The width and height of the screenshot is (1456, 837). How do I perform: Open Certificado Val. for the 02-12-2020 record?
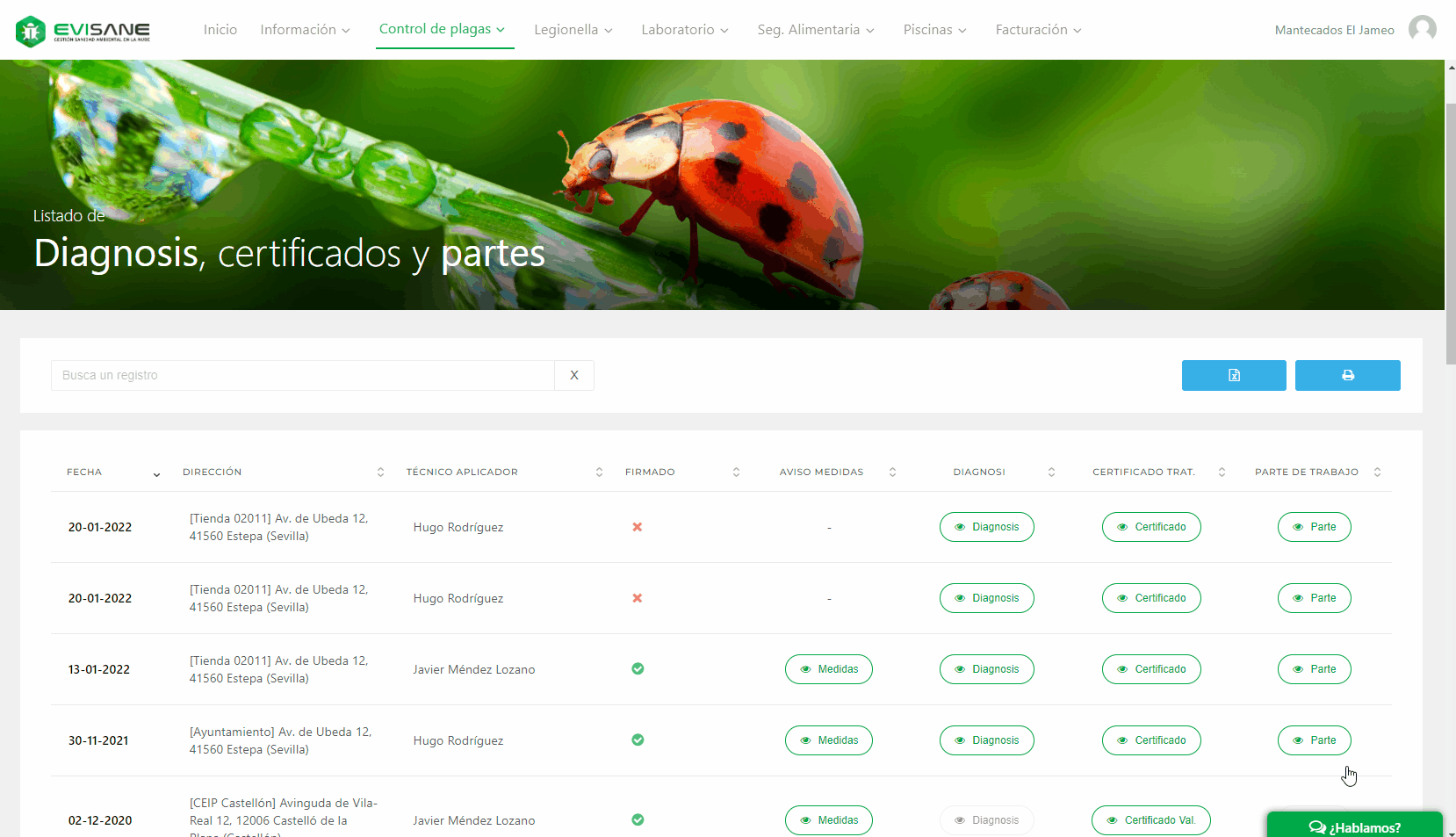[1150, 820]
